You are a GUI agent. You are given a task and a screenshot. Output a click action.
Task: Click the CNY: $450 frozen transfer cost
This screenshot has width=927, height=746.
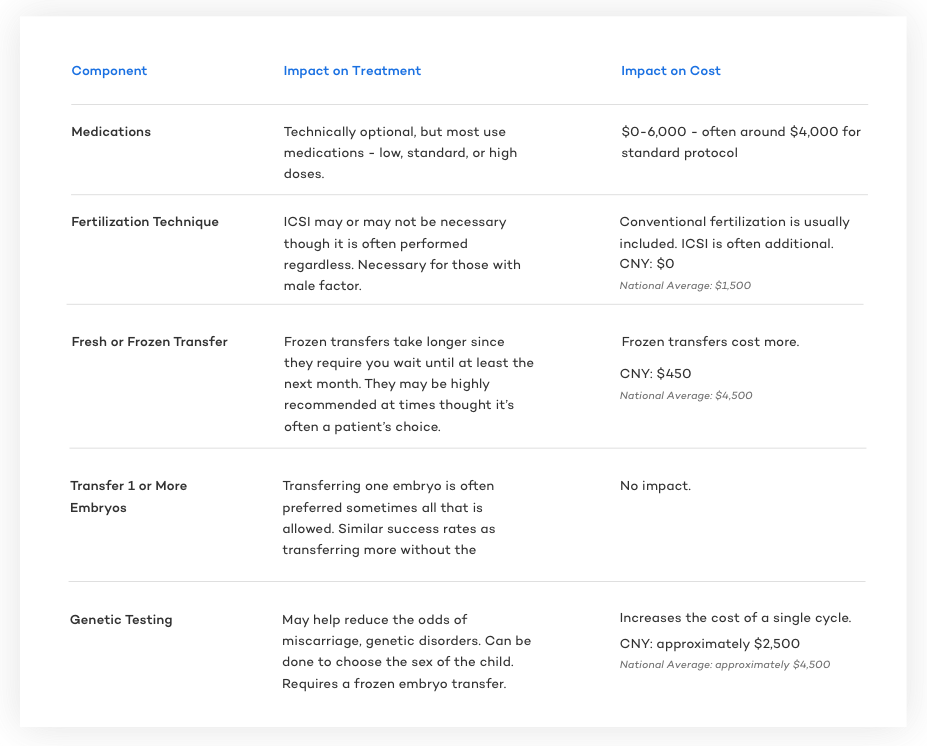[x=655, y=374]
